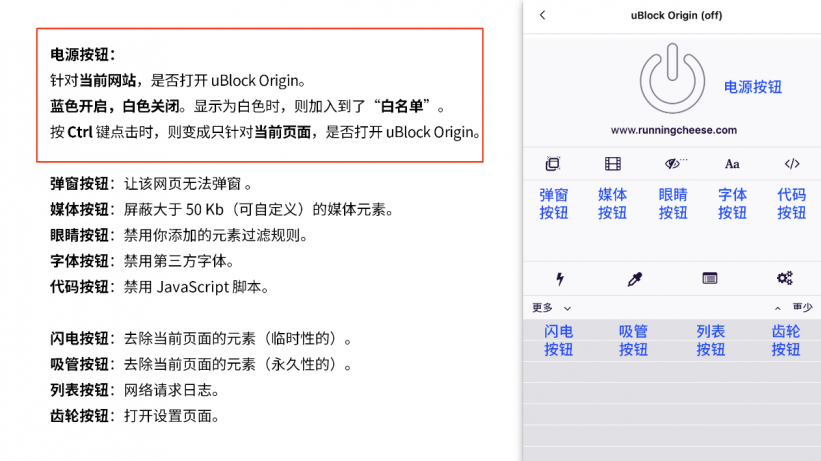Click text 让该网页无法弹窗

[x=182, y=184]
